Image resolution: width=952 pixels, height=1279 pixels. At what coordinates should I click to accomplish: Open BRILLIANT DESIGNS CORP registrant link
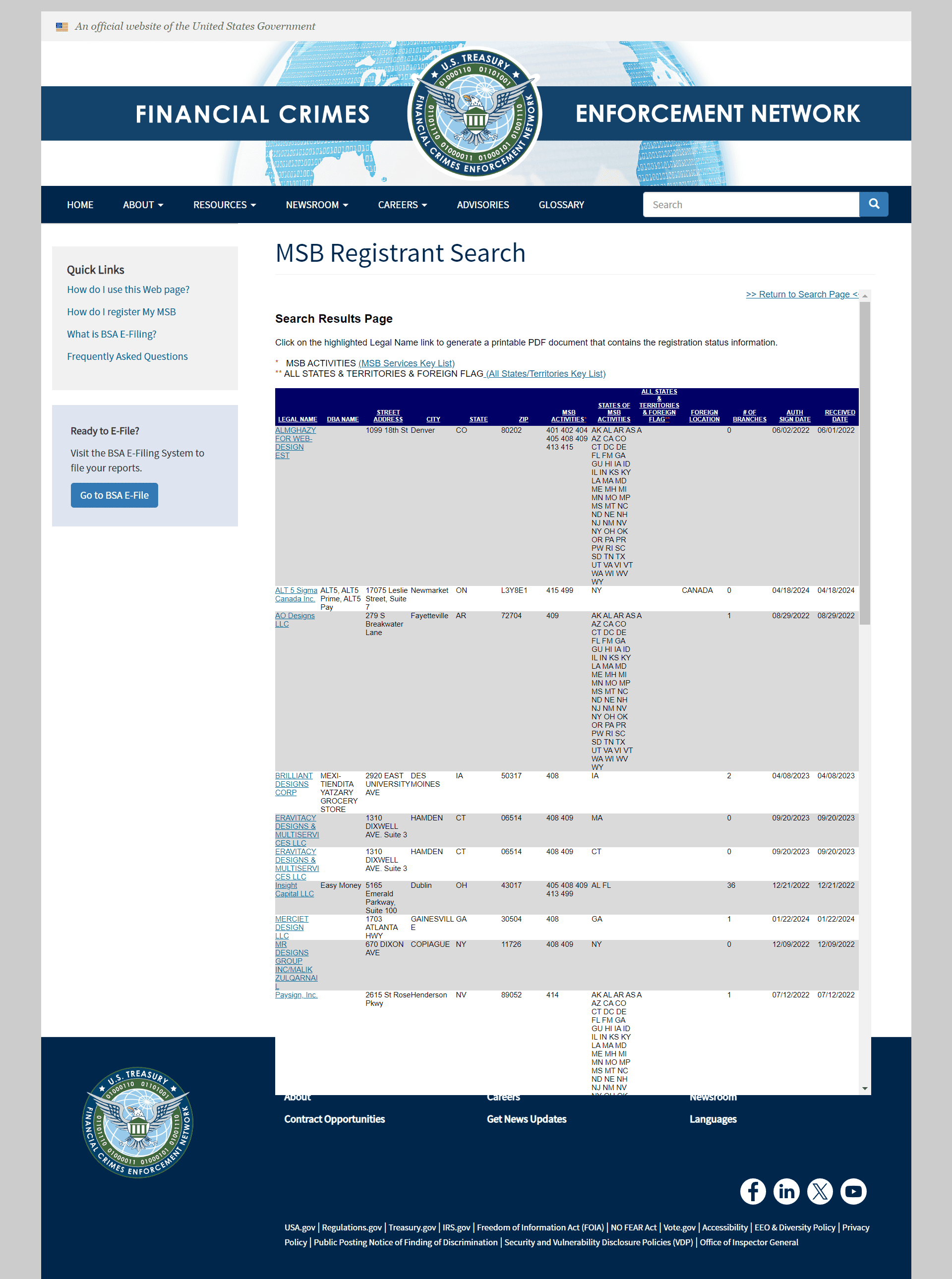[294, 784]
